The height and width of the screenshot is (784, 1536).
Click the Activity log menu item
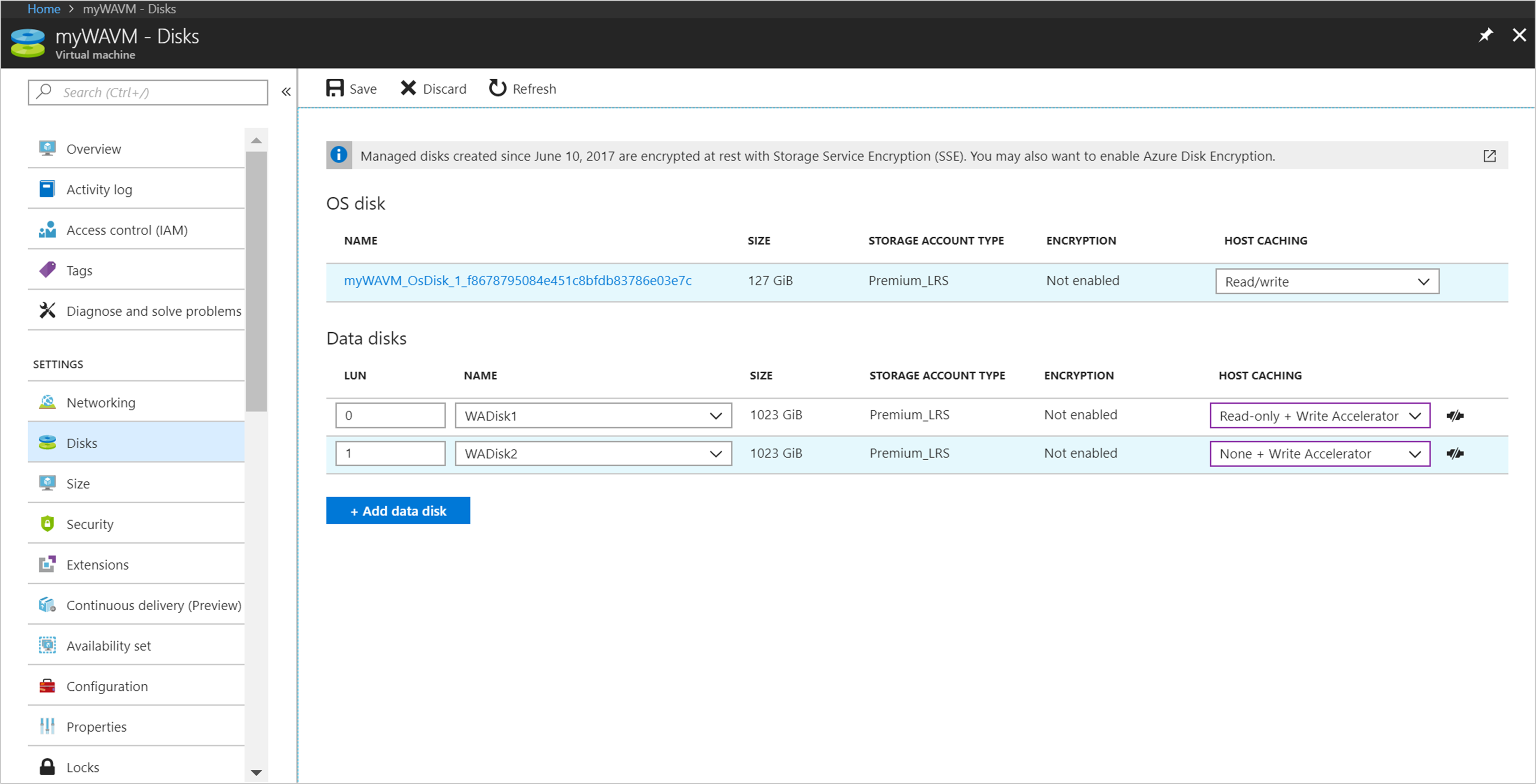99,189
